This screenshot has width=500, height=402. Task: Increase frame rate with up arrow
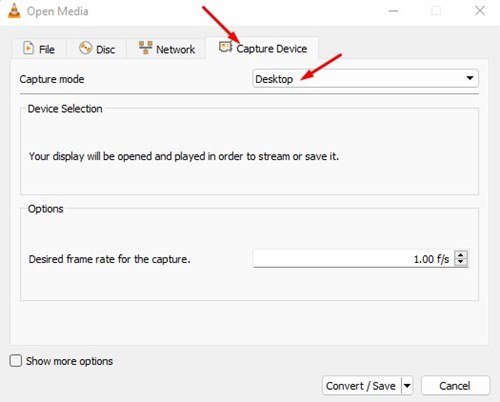(x=461, y=255)
